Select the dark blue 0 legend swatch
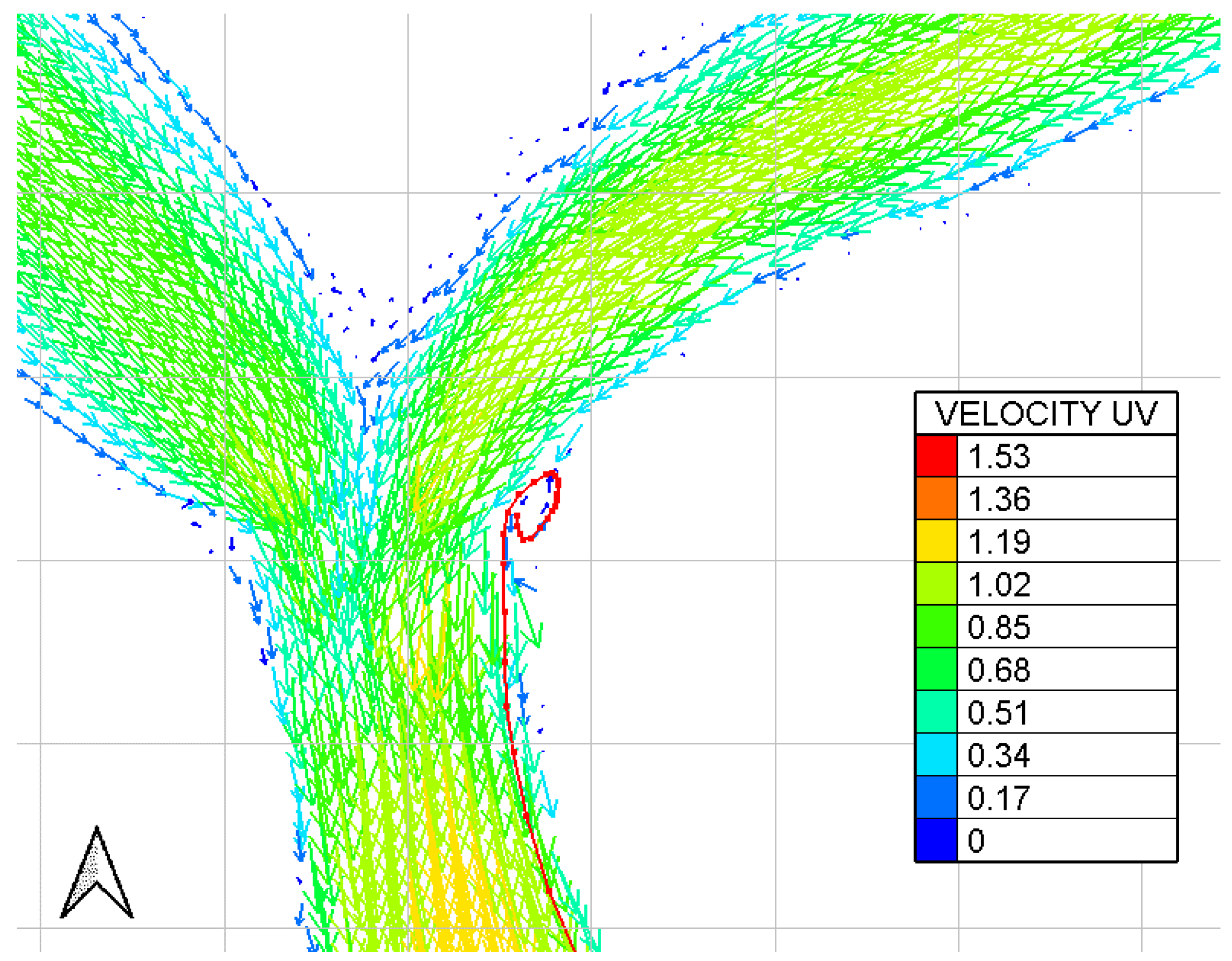1232x961 pixels. [936, 840]
